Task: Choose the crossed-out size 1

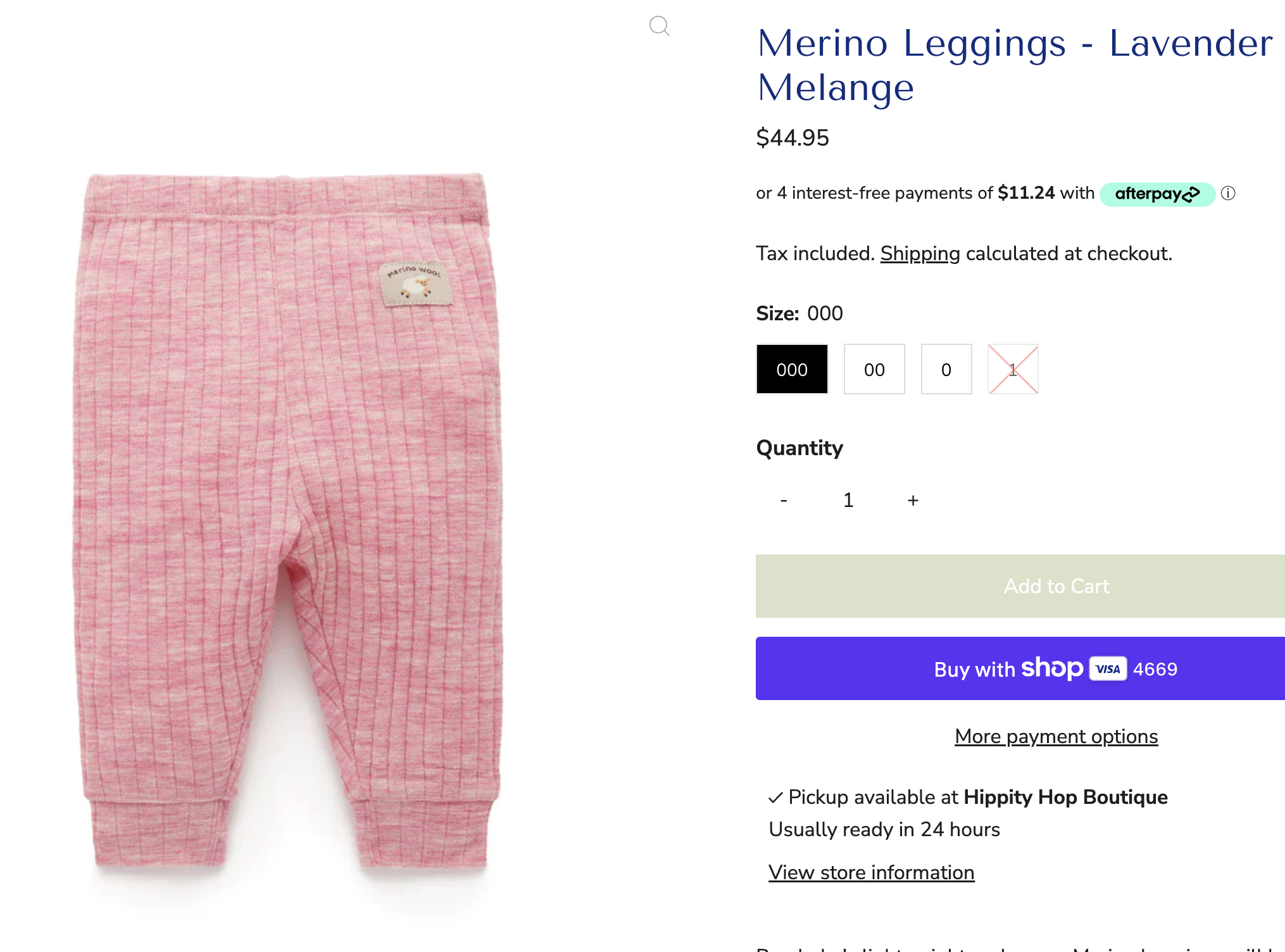Action: [x=1013, y=370]
